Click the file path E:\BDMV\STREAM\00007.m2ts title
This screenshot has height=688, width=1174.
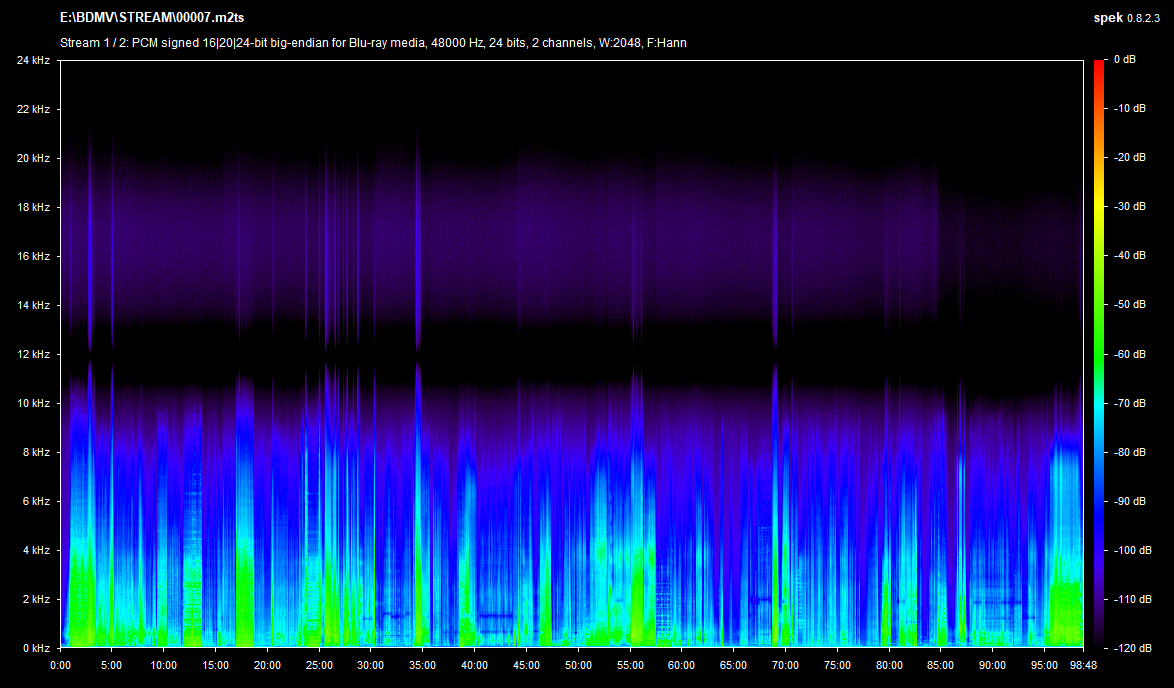point(152,19)
